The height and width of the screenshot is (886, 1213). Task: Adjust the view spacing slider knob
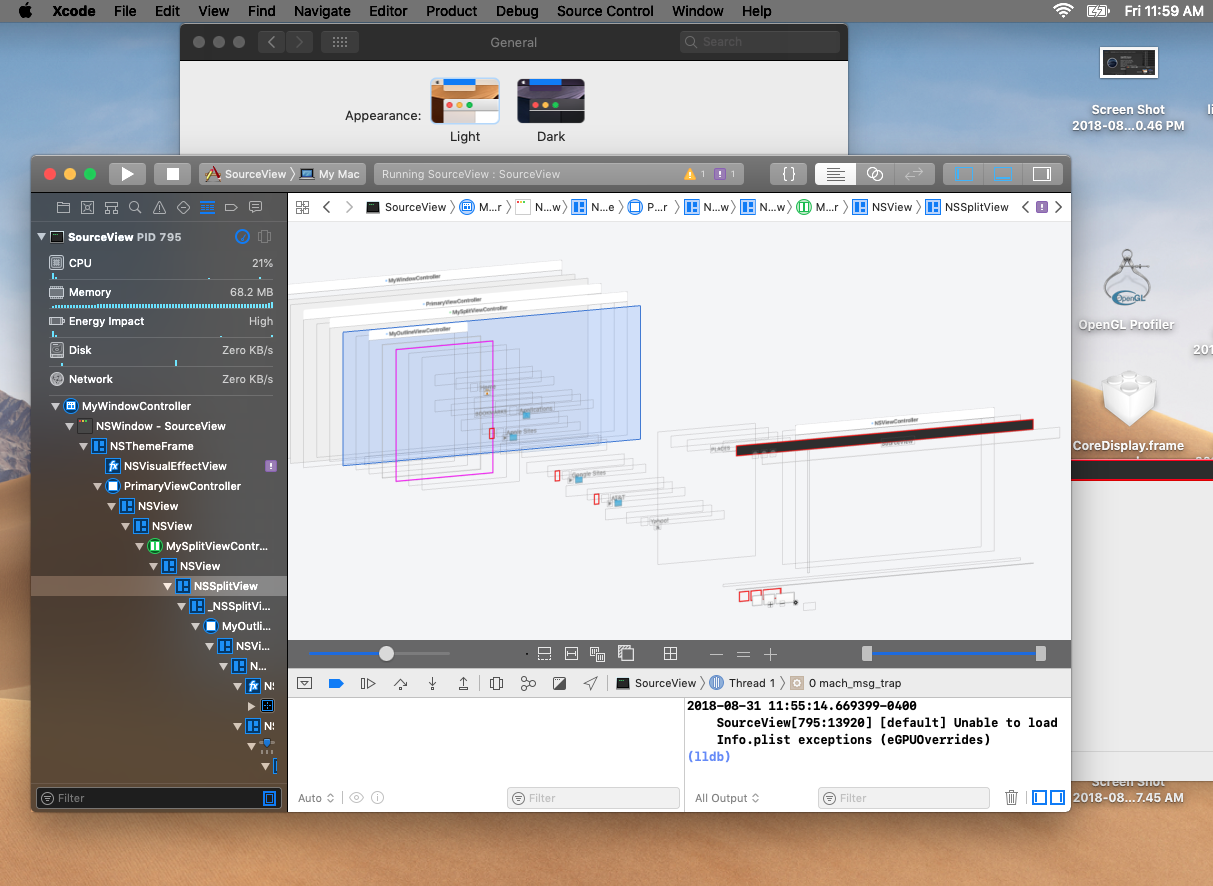[x=386, y=653]
